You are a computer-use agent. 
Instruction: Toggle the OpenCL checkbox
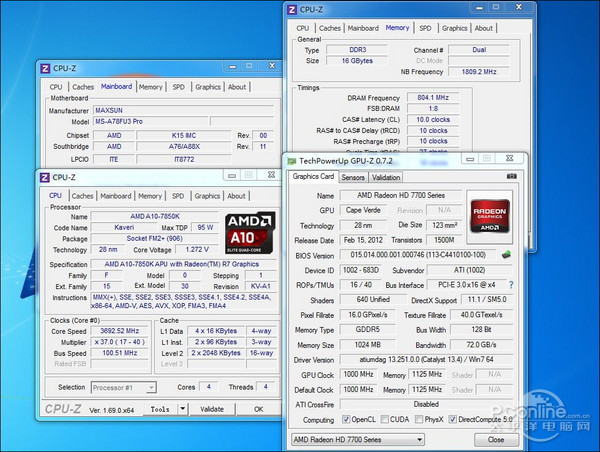click(x=347, y=418)
